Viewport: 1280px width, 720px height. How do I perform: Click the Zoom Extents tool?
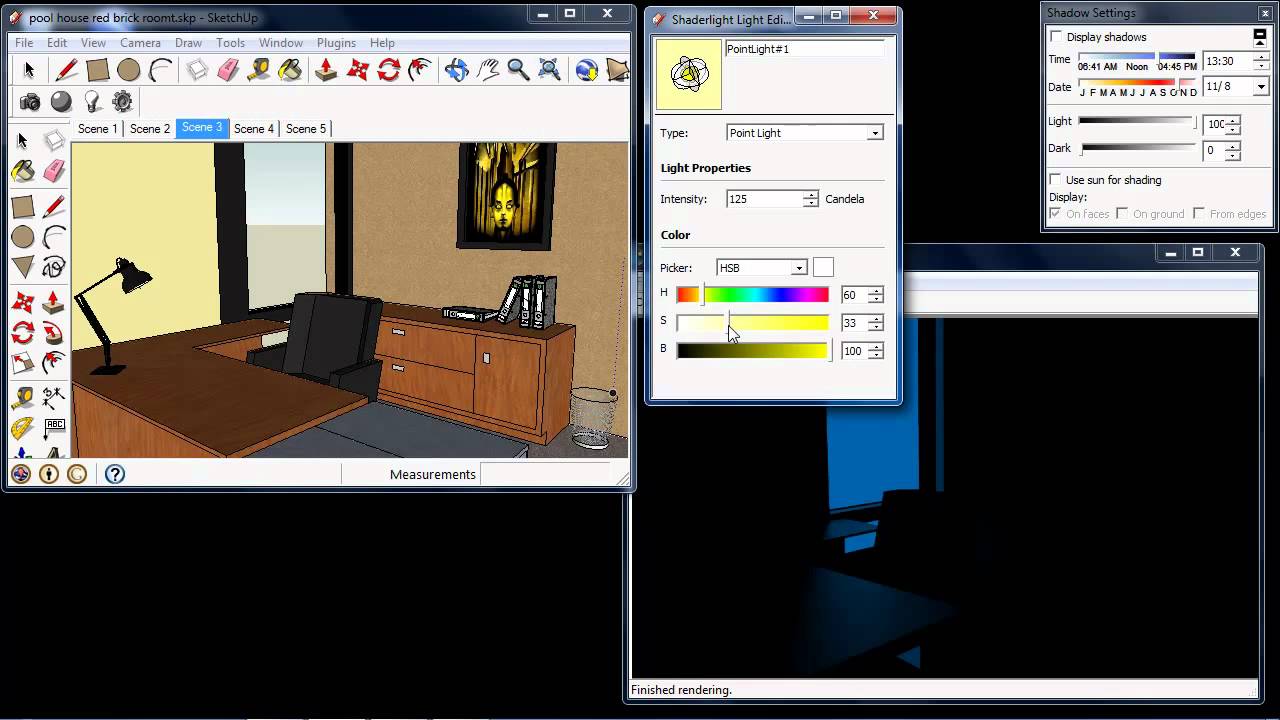(549, 70)
